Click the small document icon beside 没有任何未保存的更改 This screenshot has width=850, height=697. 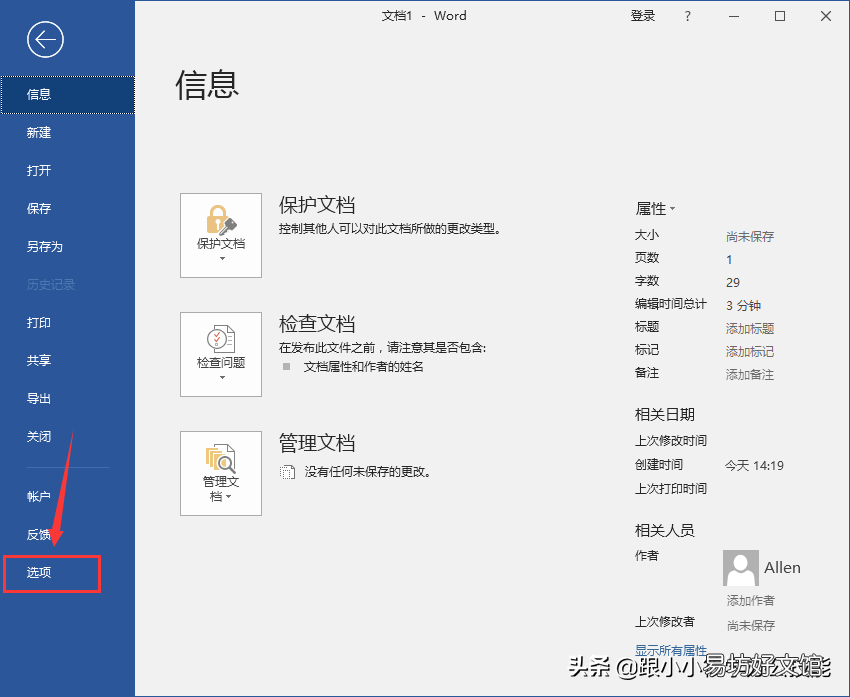(x=287, y=472)
